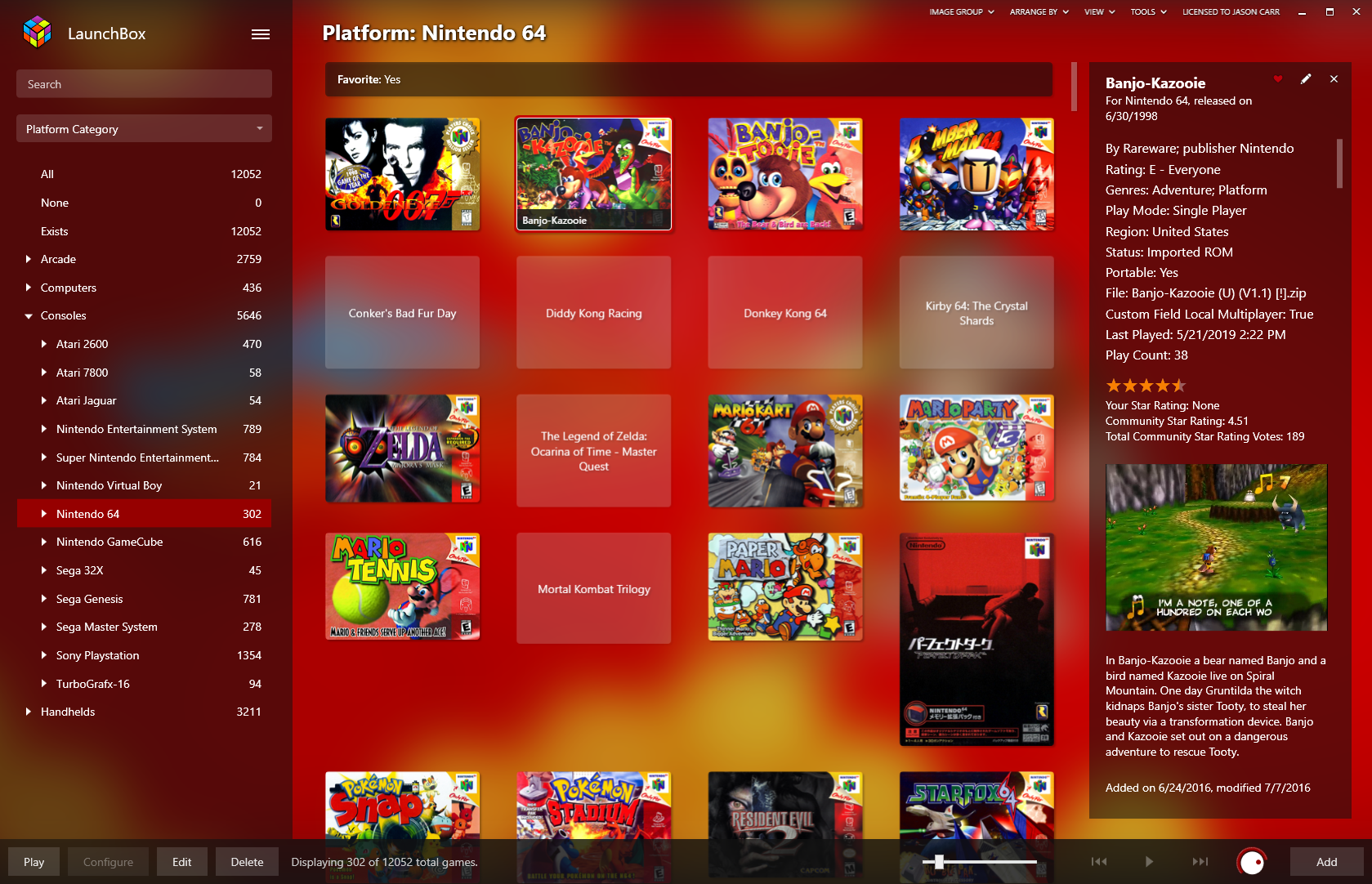Screen dimensions: 1372x884
Task: Expand the Atari Jaguar platform
Action: (x=44, y=400)
